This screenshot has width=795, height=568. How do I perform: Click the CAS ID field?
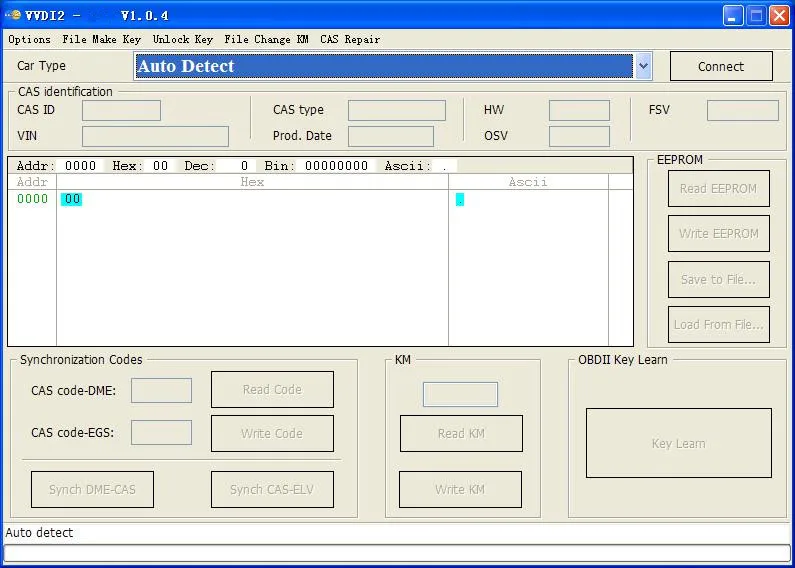pos(121,110)
